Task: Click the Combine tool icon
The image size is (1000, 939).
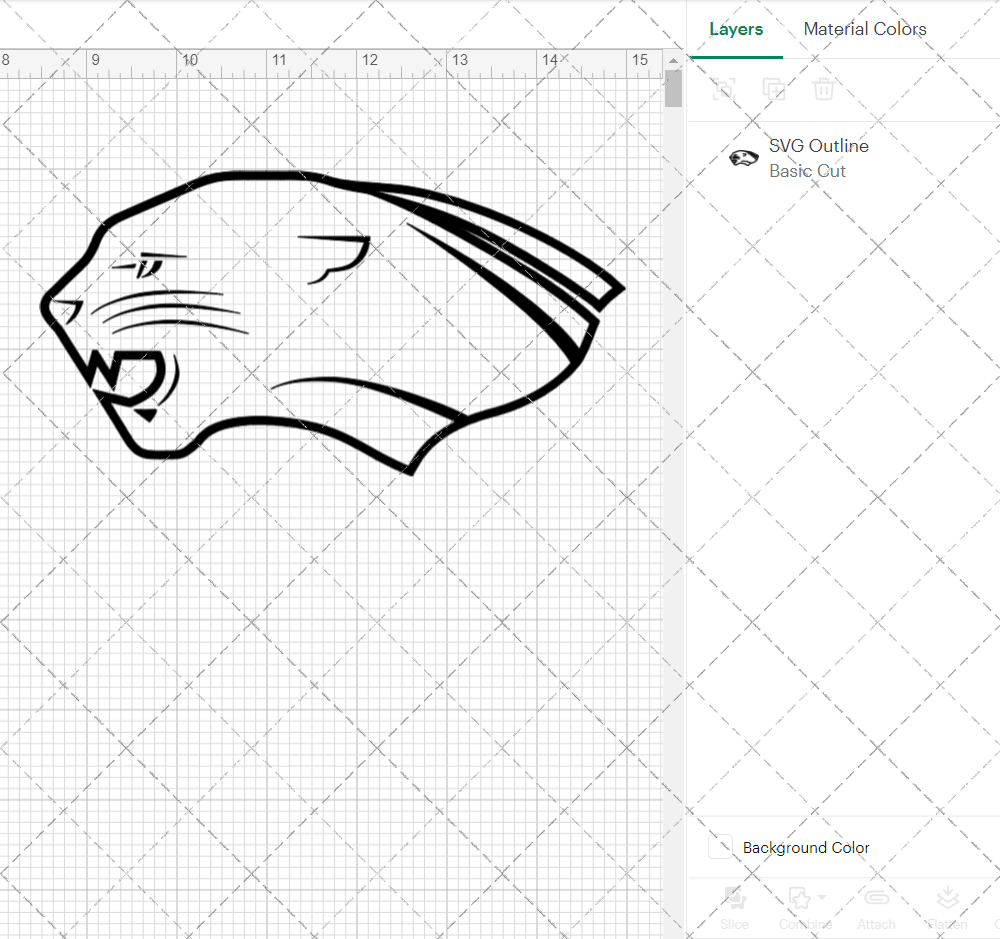Action: coord(799,898)
